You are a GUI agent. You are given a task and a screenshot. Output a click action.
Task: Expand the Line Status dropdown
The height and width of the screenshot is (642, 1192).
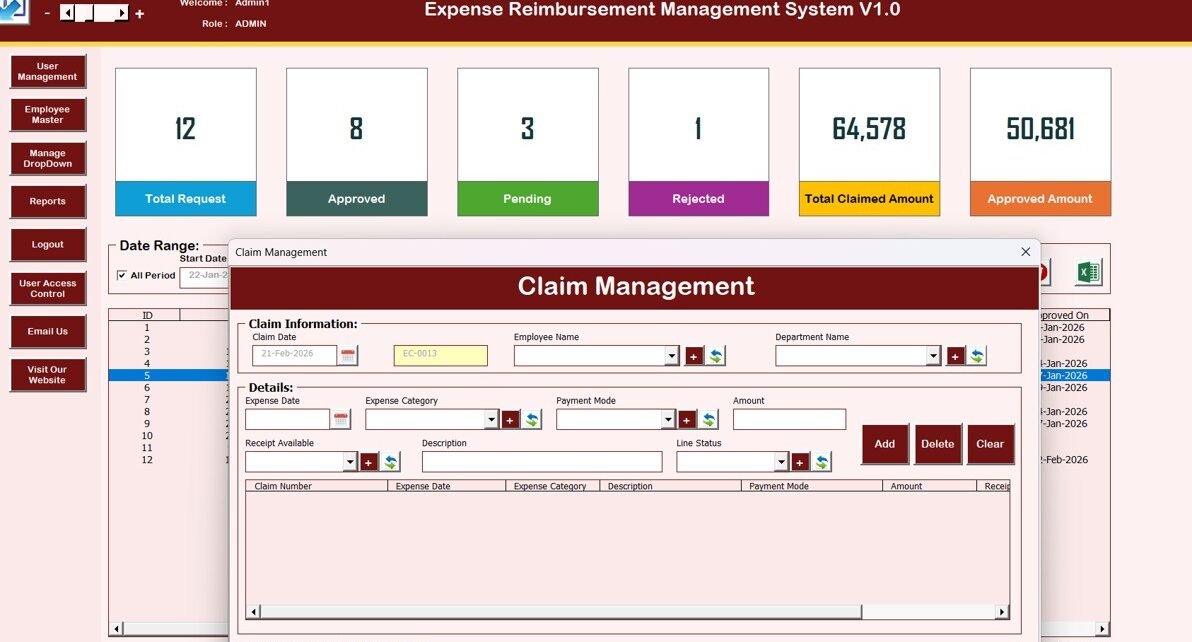pos(781,462)
